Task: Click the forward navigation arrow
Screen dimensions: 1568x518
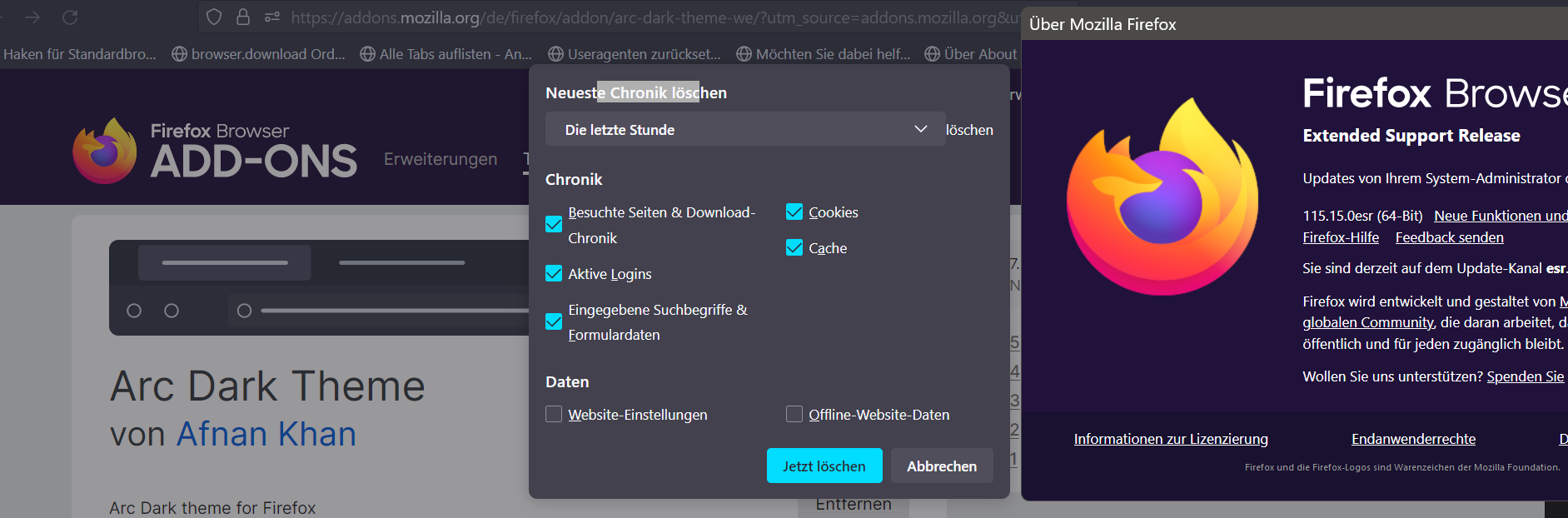Action: (32, 17)
